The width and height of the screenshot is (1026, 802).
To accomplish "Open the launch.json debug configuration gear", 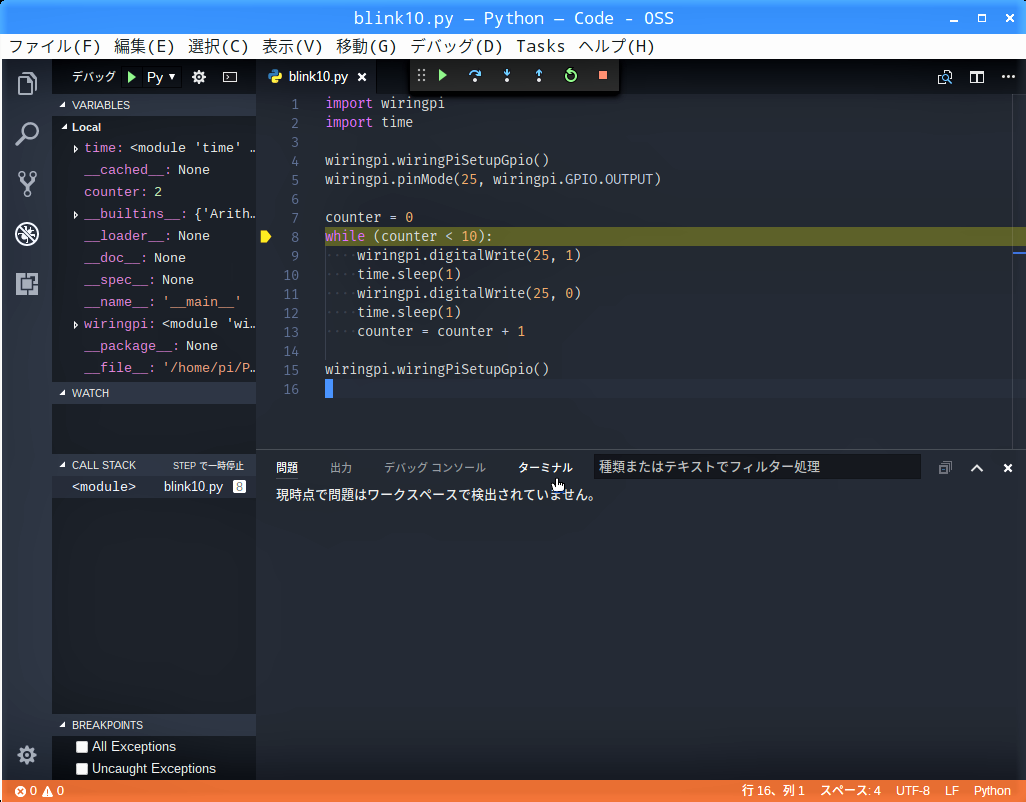I will click(x=199, y=77).
